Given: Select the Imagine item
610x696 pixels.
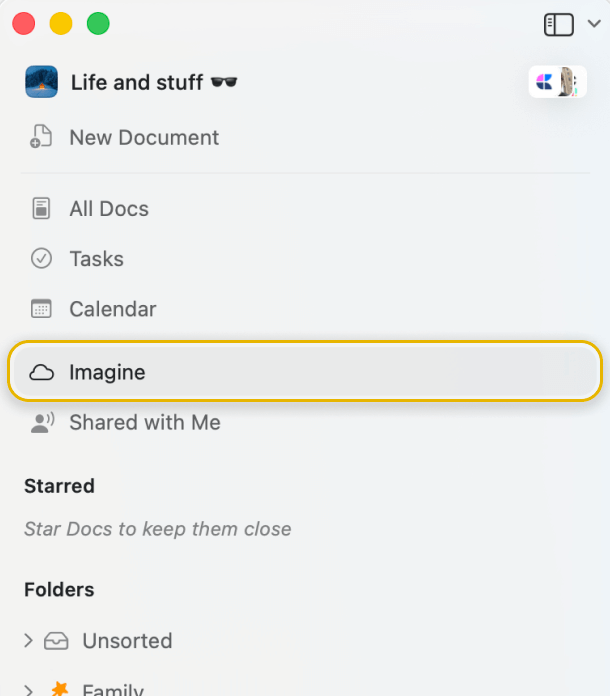Looking at the screenshot, I should (305, 371).
